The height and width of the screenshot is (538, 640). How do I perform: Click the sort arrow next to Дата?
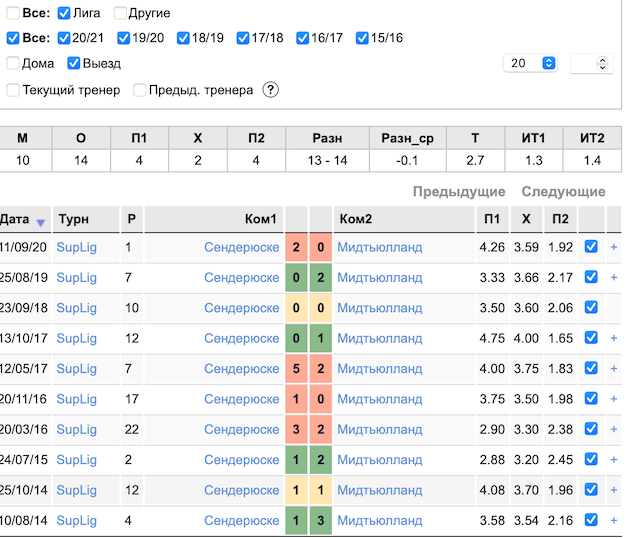click(41, 222)
